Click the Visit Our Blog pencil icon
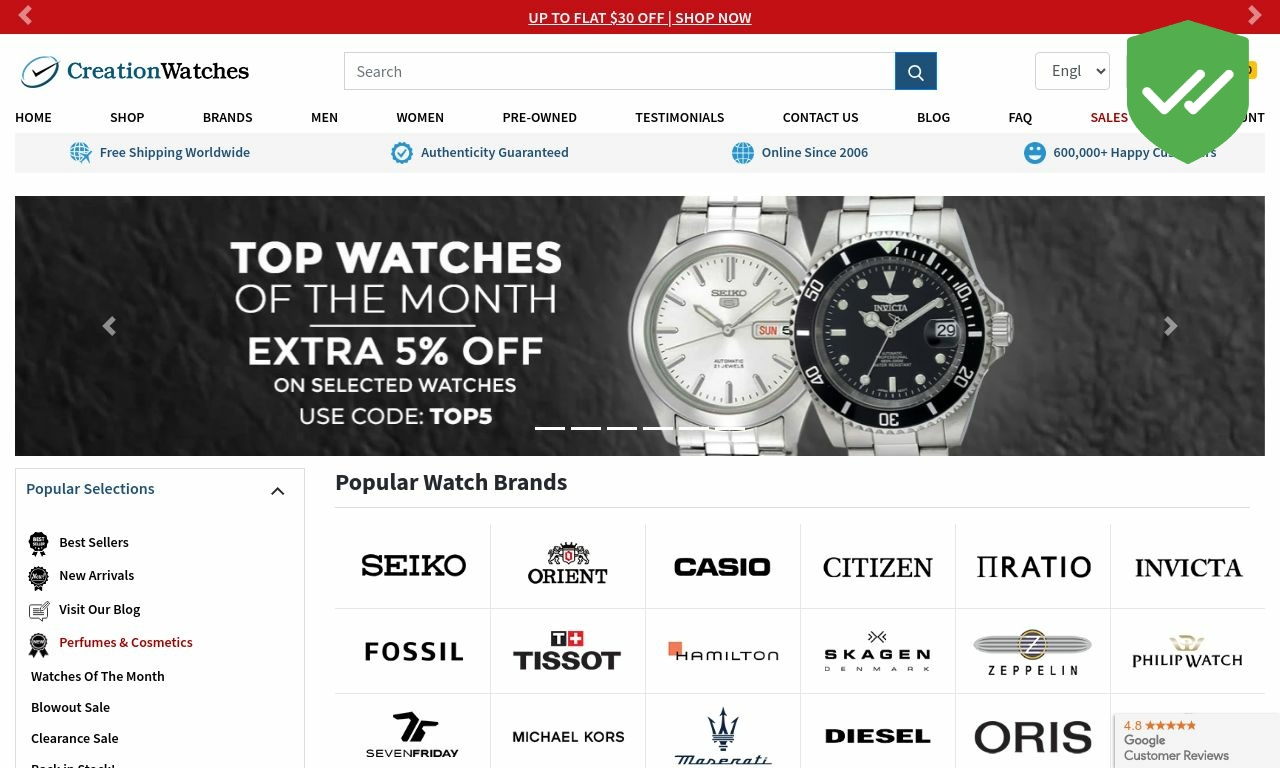Image resolution: width=1280 pixels, height=768 pixels. pyautogui.click(x=39, y=610)
